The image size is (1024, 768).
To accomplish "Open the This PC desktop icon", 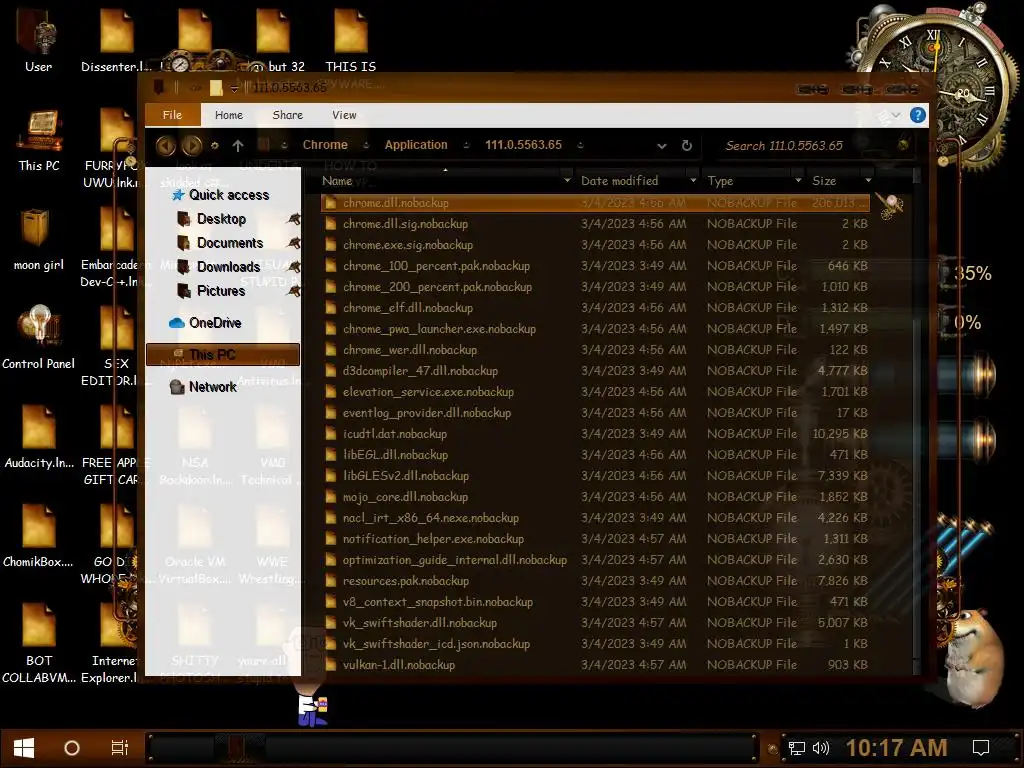I will 39,140.
